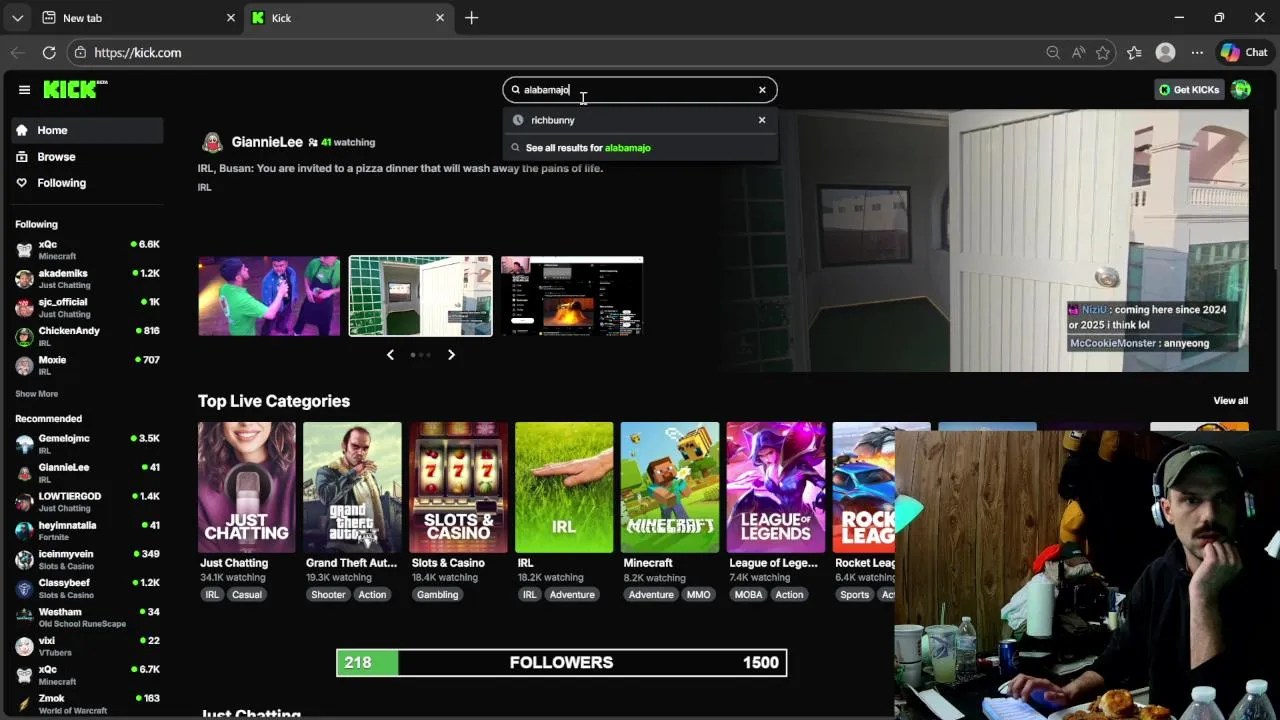Open sjc_official channel in sidebar
This screenshot has width=1280, height=720.
point(87,308)
